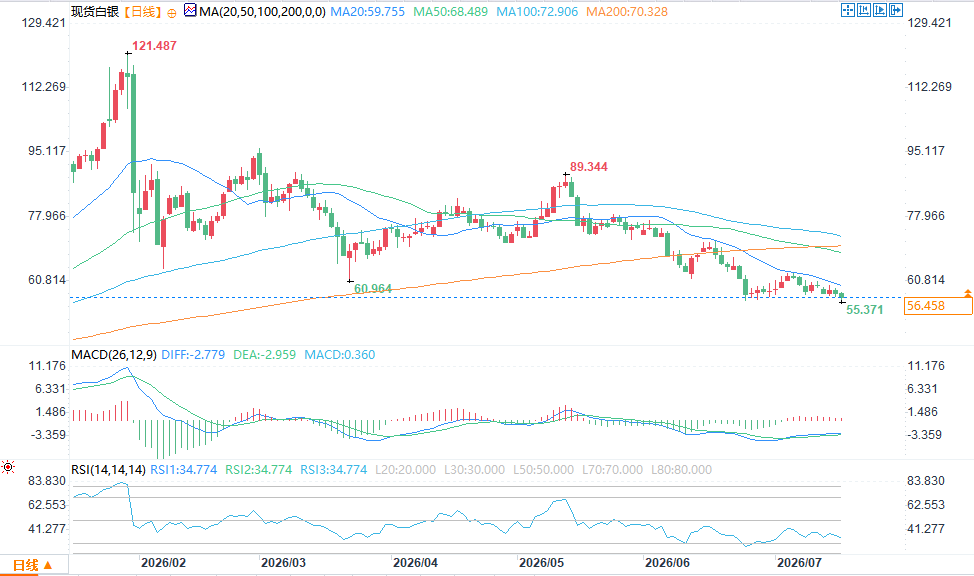Screen dimensions: 974x576
Task: Select the RSI(14,14,14) indicator label
Action: (109, 470)
